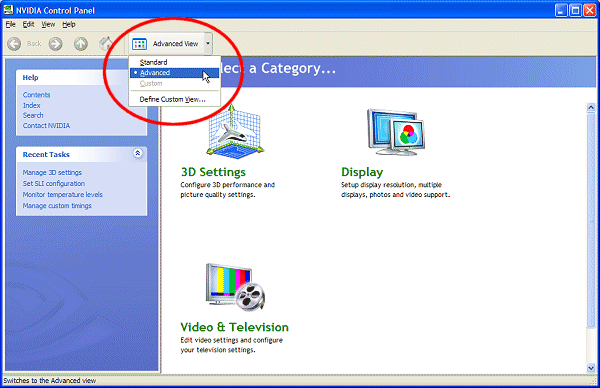This screenshot has height=388, width=600.
Task: Click the Forward navigation arrow icon
Action: tap(55, 44)
